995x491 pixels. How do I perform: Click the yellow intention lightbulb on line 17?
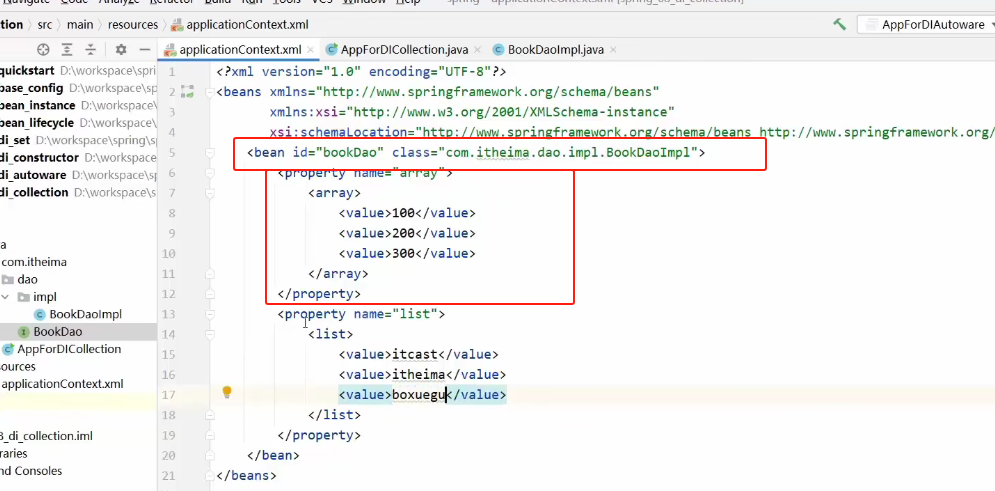(x=227, y=392)
